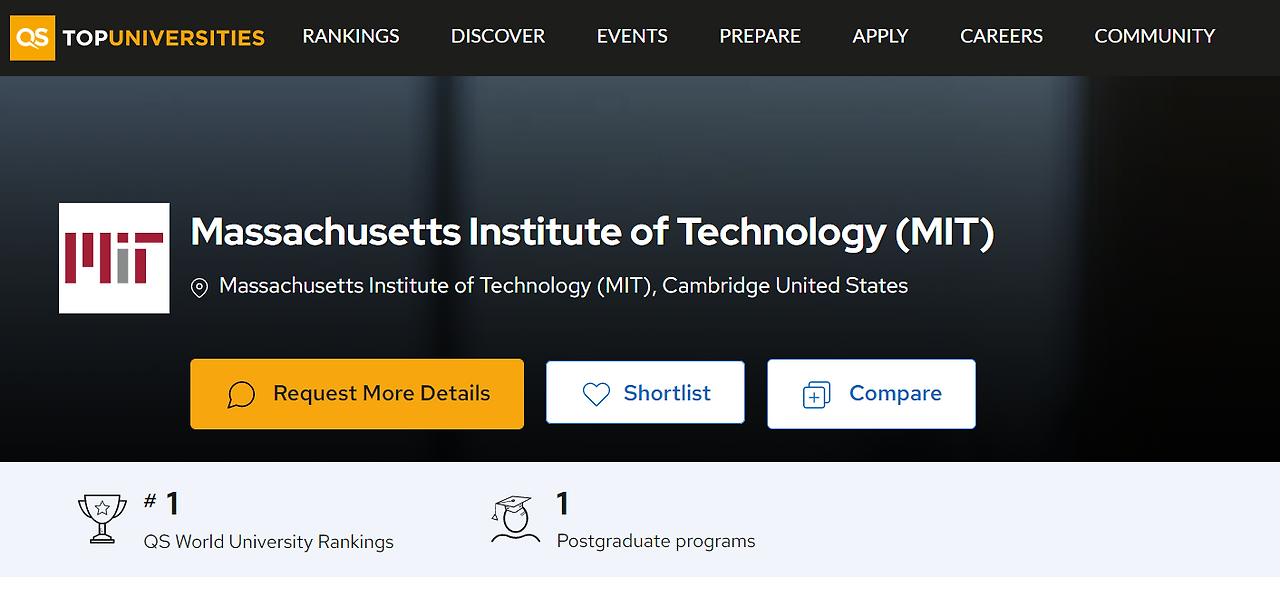Viewport: 1280px width, 606px height.
Task: Click the compare plus icon
Action: [817, 395]
